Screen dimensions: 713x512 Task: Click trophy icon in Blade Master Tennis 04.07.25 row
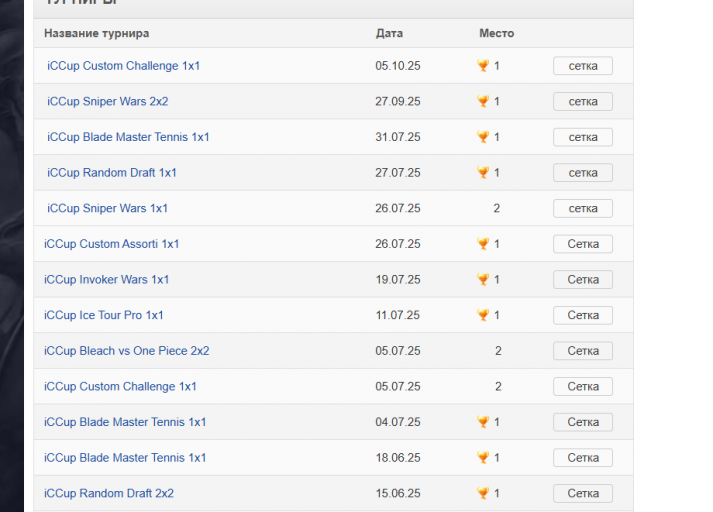pyautogui.click(x=483, y=422)
